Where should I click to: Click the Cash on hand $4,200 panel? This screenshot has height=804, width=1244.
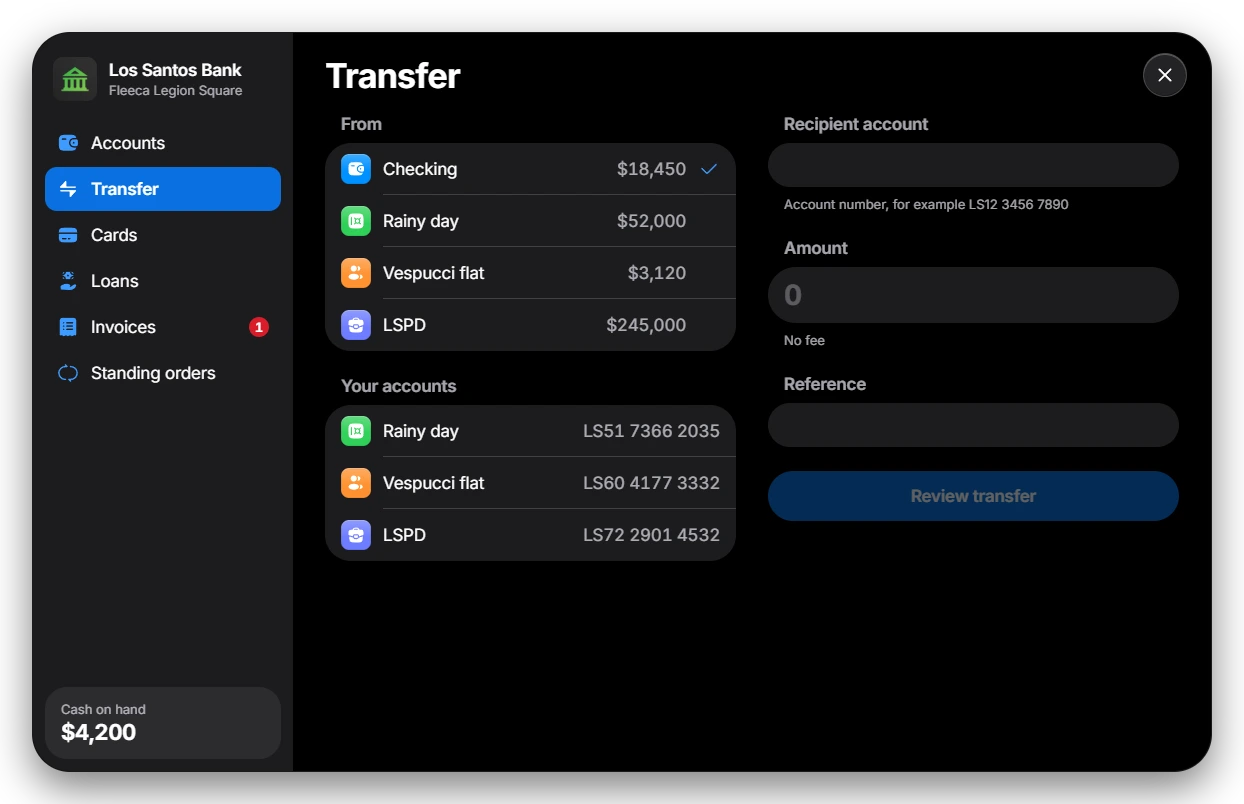point(163,723)
